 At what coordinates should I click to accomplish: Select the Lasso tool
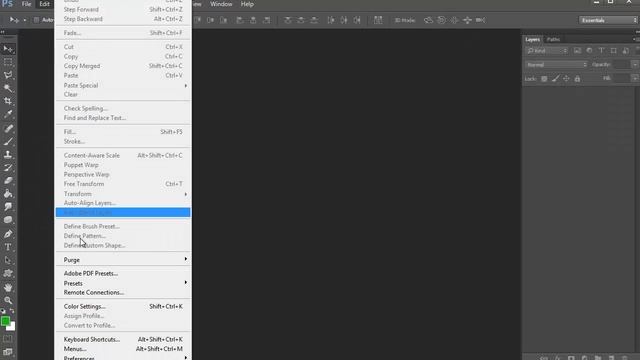(8, 75)
